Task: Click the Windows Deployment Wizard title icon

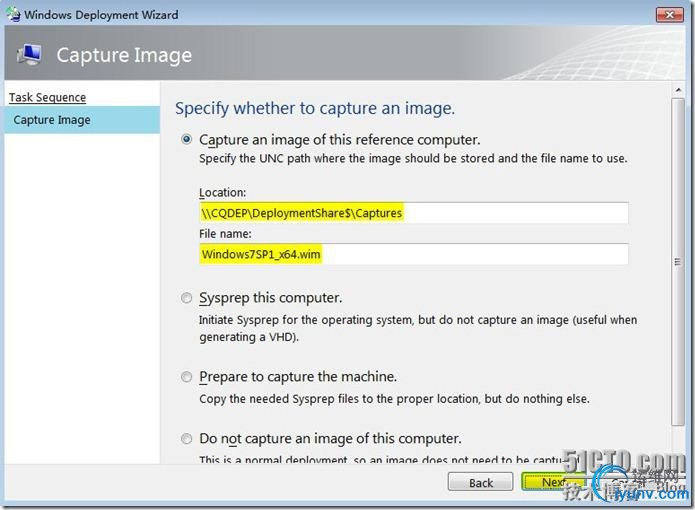Action: point(13,14)
